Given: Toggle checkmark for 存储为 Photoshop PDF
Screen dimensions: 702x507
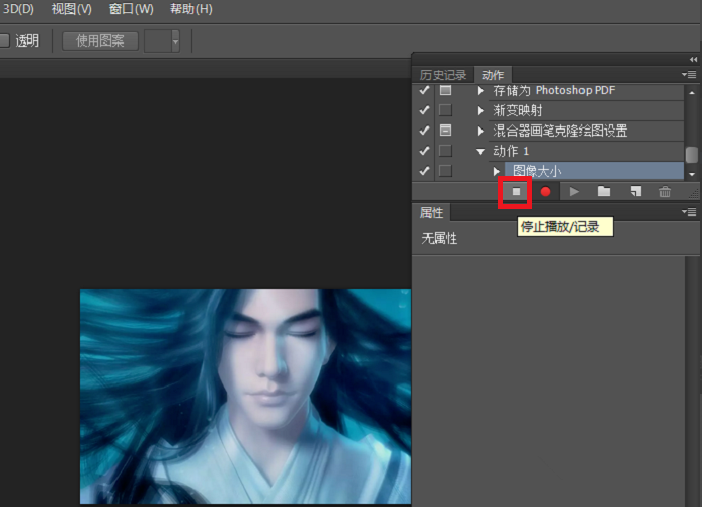Looking at the screenshot, I should (x=424, y=90).
